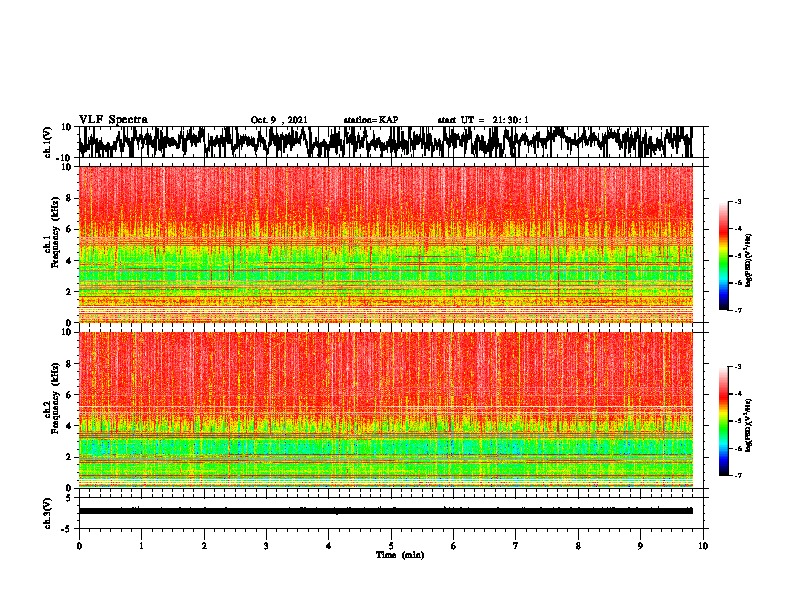
Task: Click the ch.2 spectrogram panel
Action: coord(386,410)
